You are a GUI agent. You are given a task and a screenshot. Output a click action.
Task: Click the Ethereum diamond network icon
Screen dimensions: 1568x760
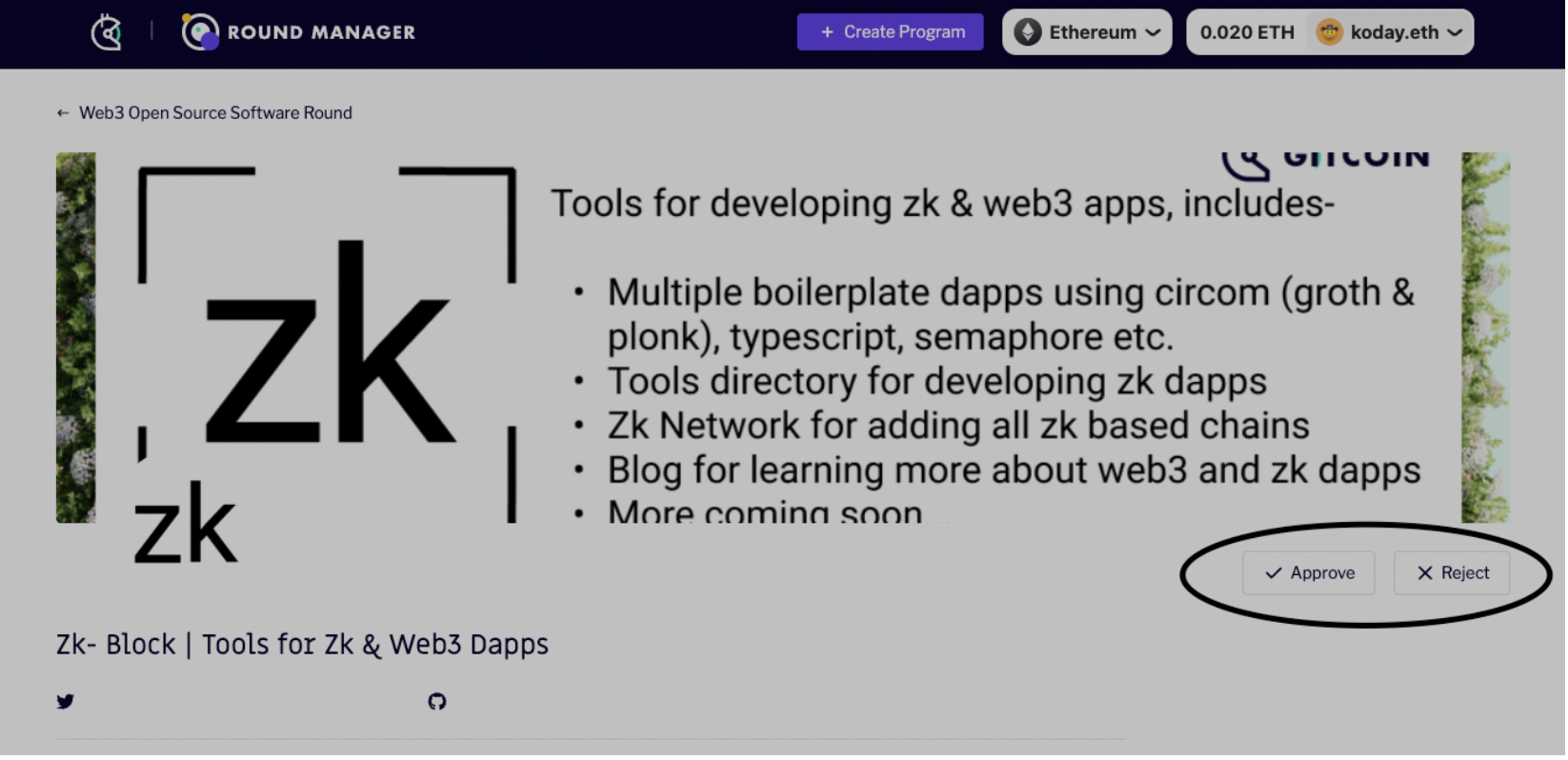tap(1028, 32)
